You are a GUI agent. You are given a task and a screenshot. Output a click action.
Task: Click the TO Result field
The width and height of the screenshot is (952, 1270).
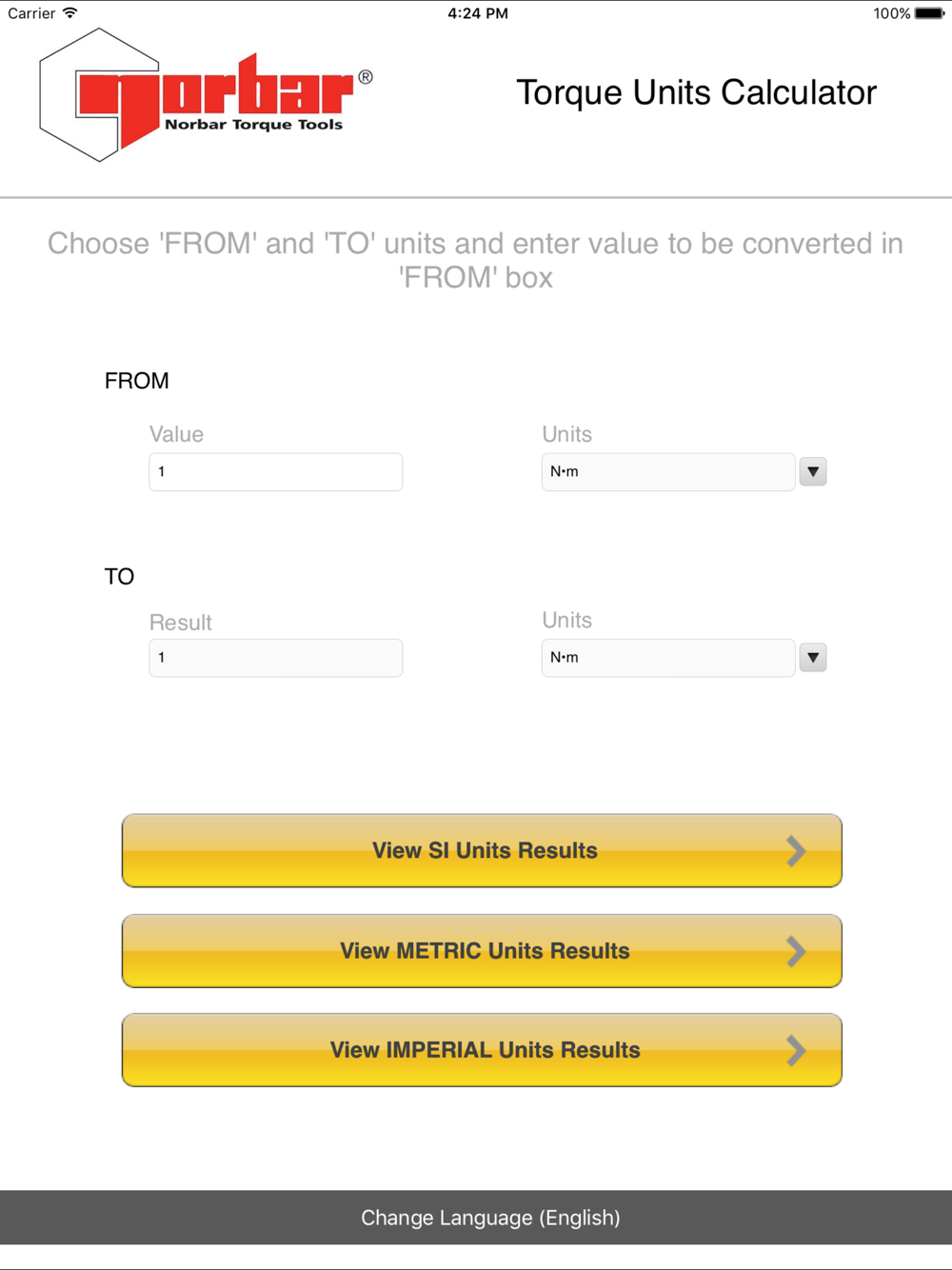(x=275, y=658)
